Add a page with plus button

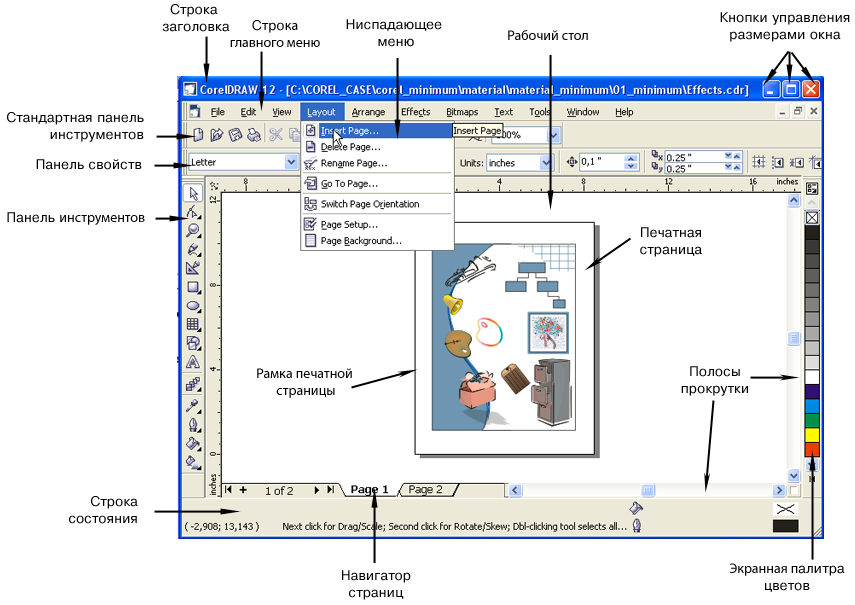point(243,489)
